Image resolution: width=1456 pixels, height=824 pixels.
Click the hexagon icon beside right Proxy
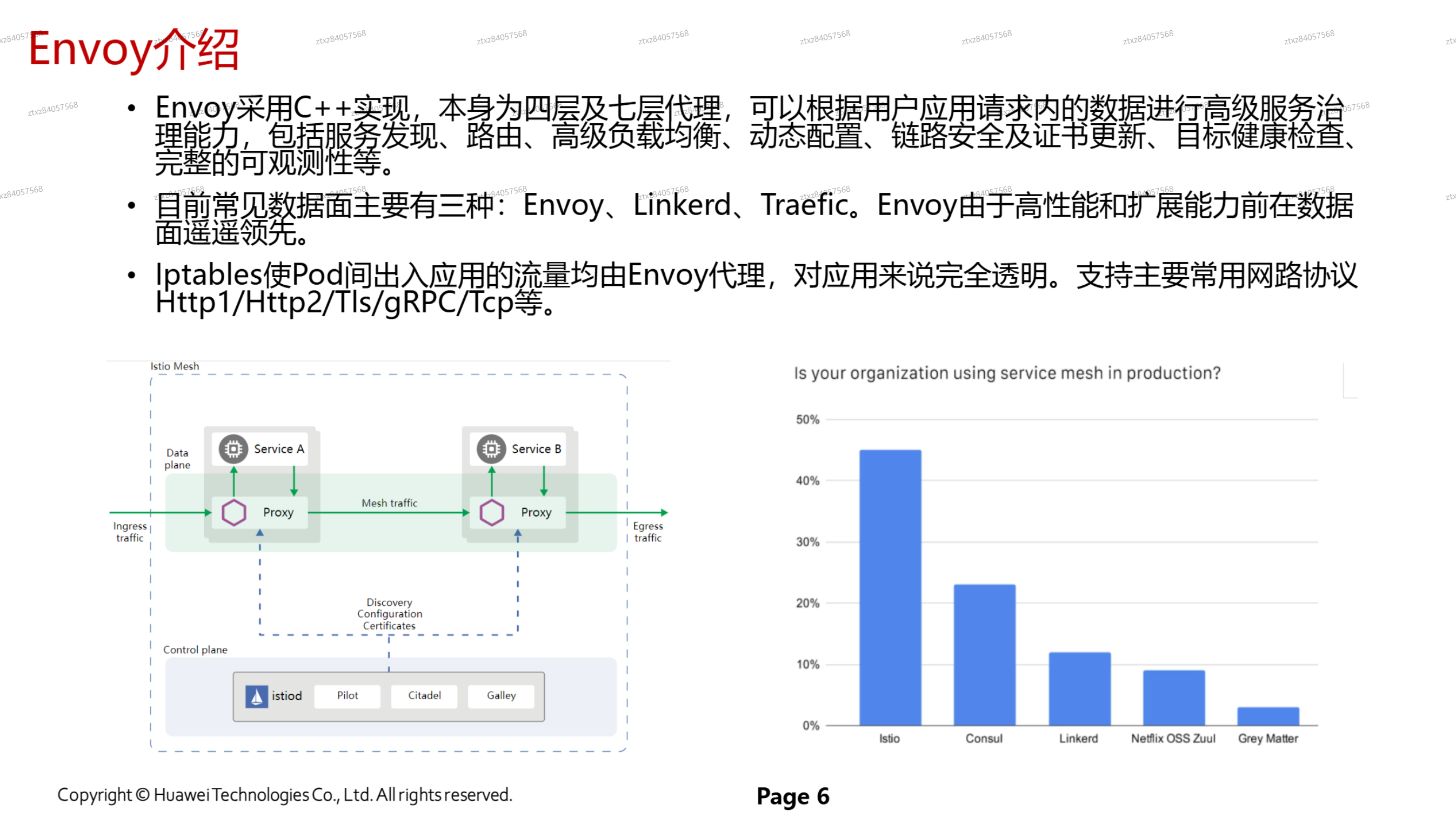[491, 513]
